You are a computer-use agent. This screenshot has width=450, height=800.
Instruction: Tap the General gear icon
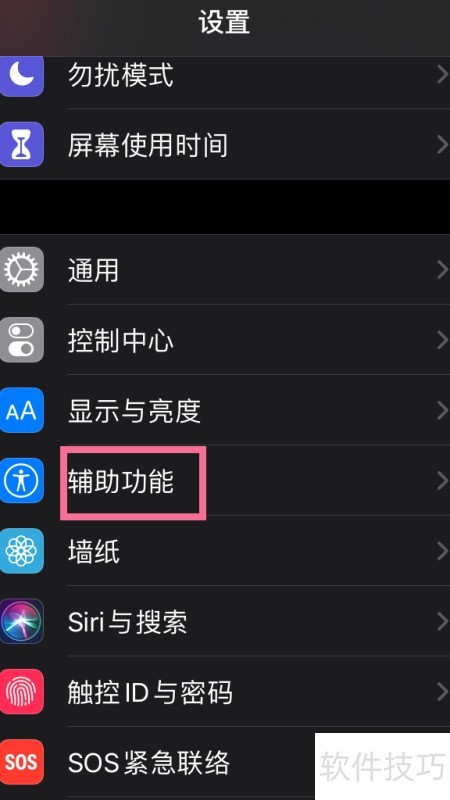(x=21, y=269)
